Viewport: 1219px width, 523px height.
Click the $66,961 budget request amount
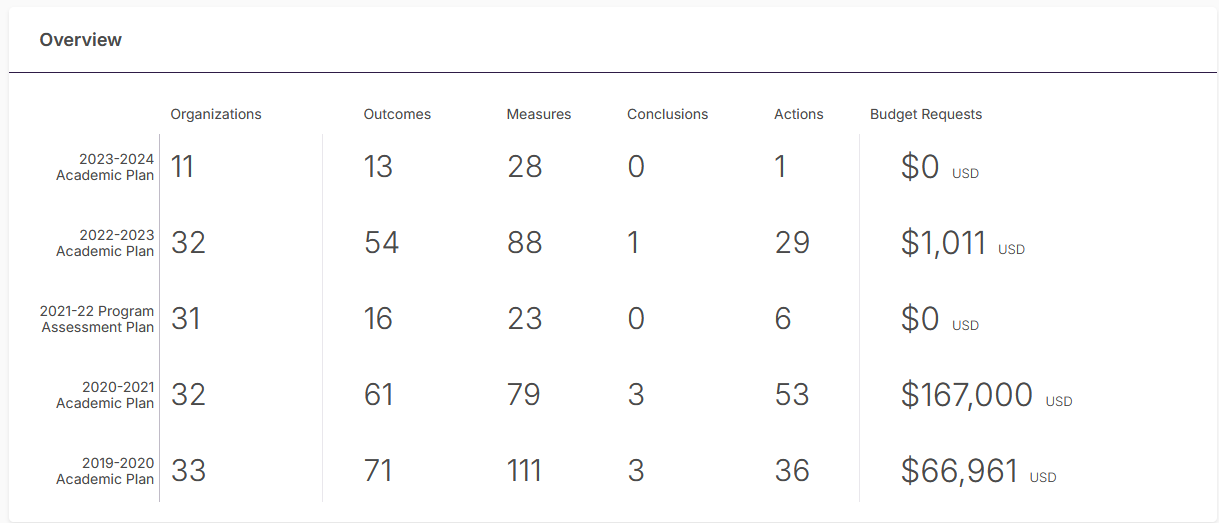959,471
